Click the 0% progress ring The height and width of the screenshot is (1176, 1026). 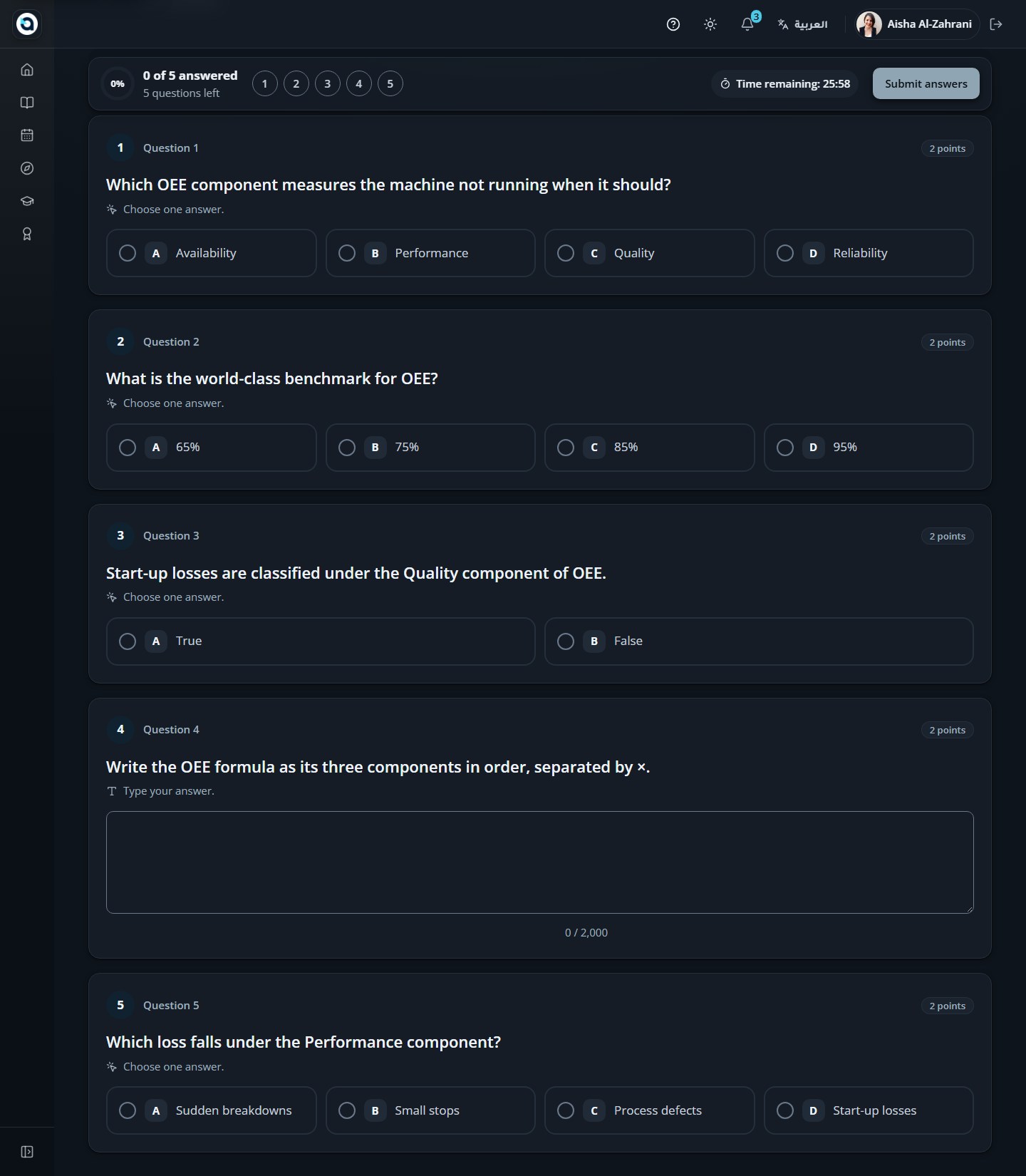tap(118, 83)
